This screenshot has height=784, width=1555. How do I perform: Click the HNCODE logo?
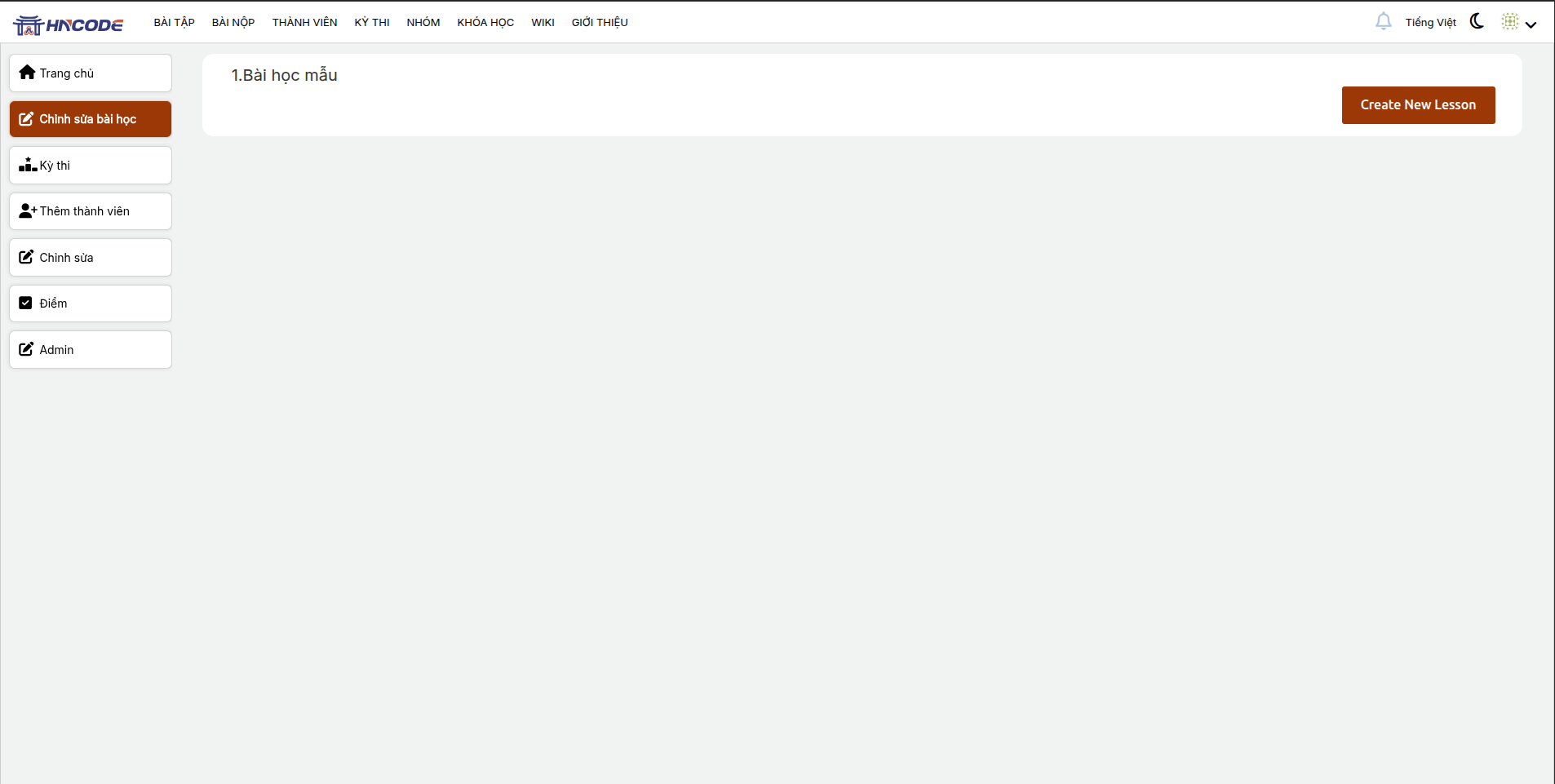coord(68,25)
